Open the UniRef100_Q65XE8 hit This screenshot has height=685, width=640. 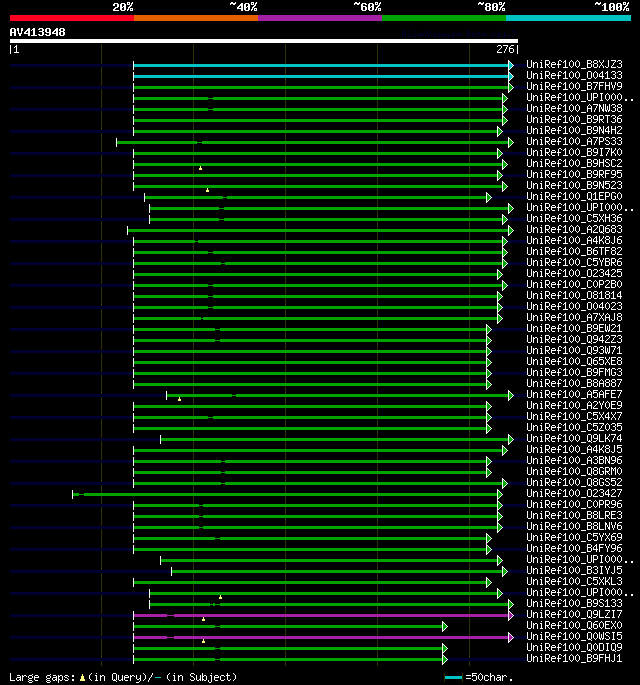click(x=574, y=361)
